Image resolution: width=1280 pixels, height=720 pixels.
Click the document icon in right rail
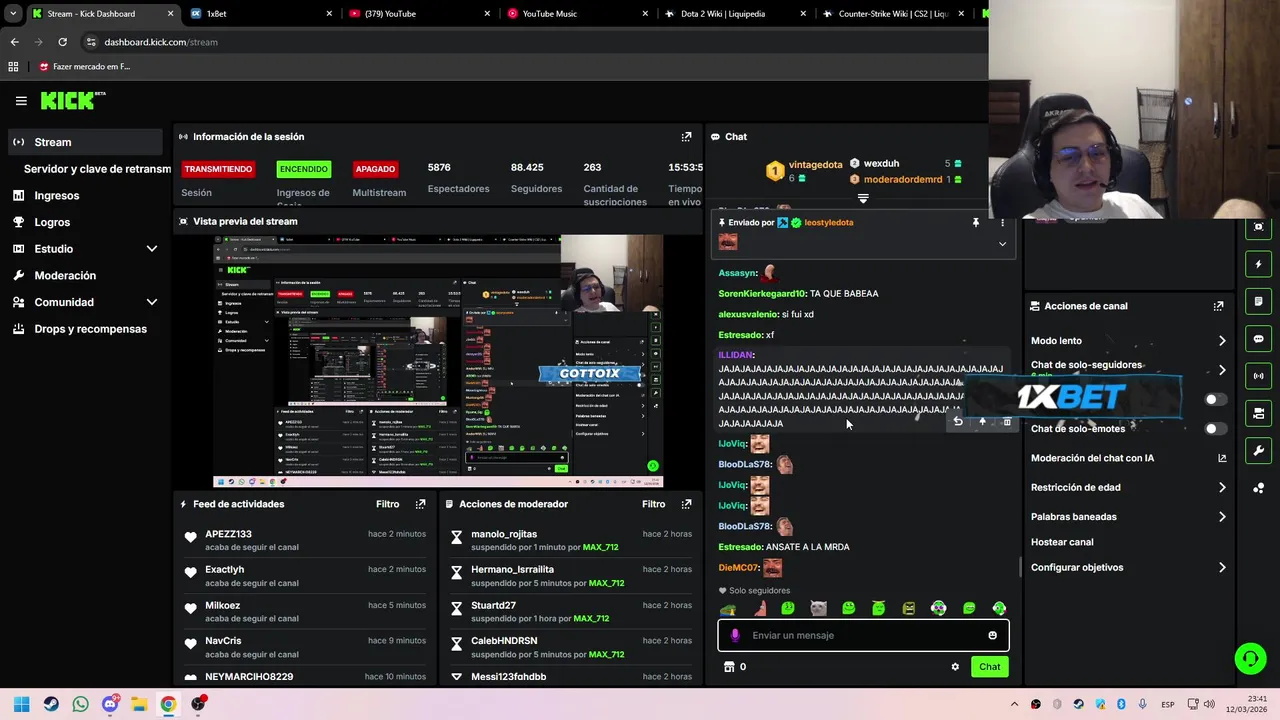tap(1258, 301)
